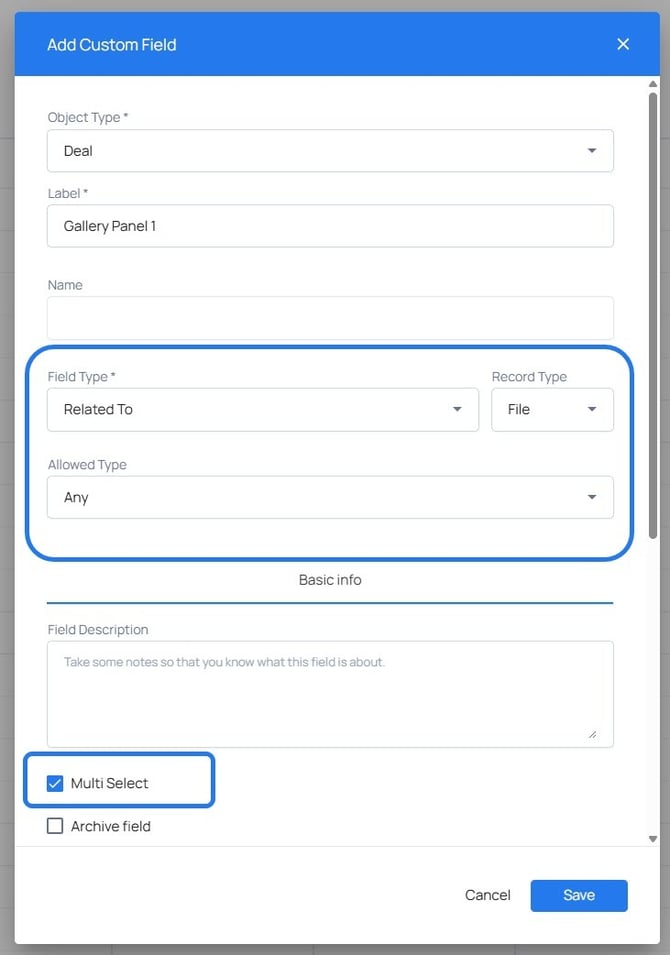The image size is (670, 955).
Task: Click the caret arrow in Object Type field
Action: (x=592, y=151)
